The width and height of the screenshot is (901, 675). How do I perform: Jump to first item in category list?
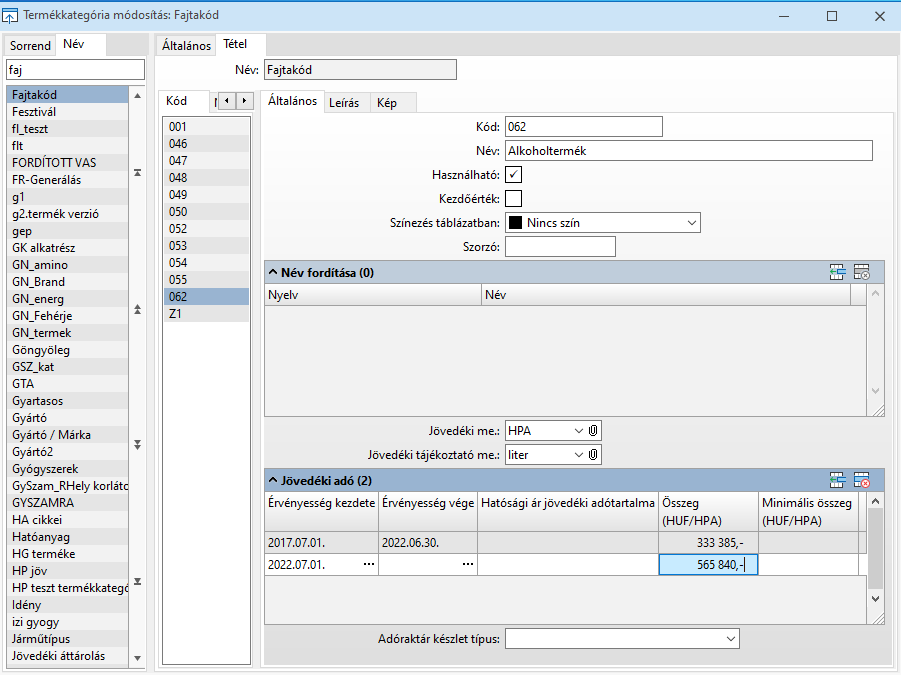(138, 172)
